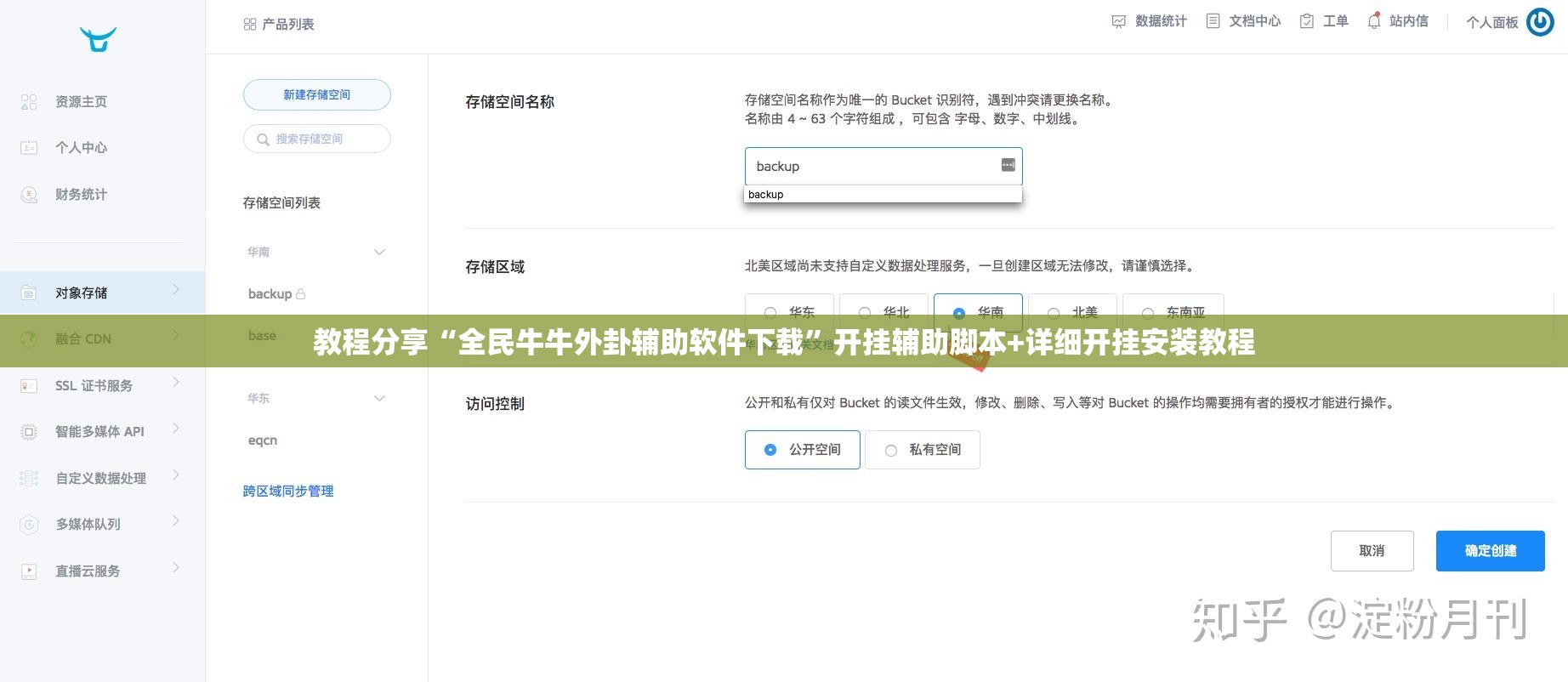Click the 智能多媒体 API chip icon
The image size is (1568, 682).
tap(29, 432)
